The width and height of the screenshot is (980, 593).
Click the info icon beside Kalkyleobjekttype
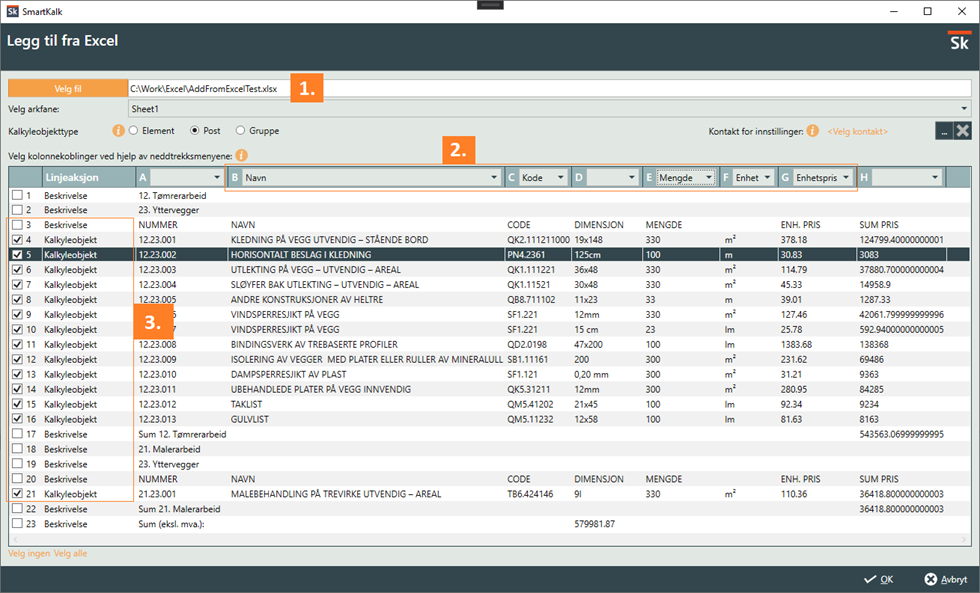118,131
